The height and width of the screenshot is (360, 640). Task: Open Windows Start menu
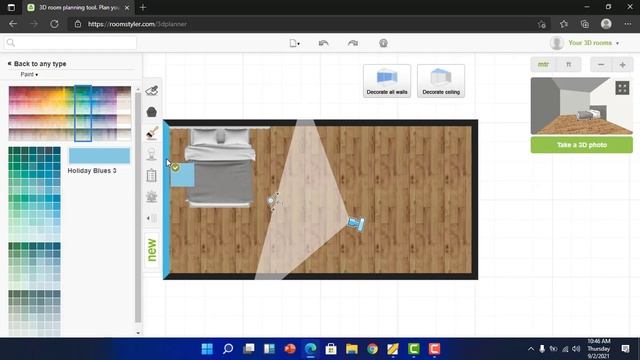click(207, 349)
